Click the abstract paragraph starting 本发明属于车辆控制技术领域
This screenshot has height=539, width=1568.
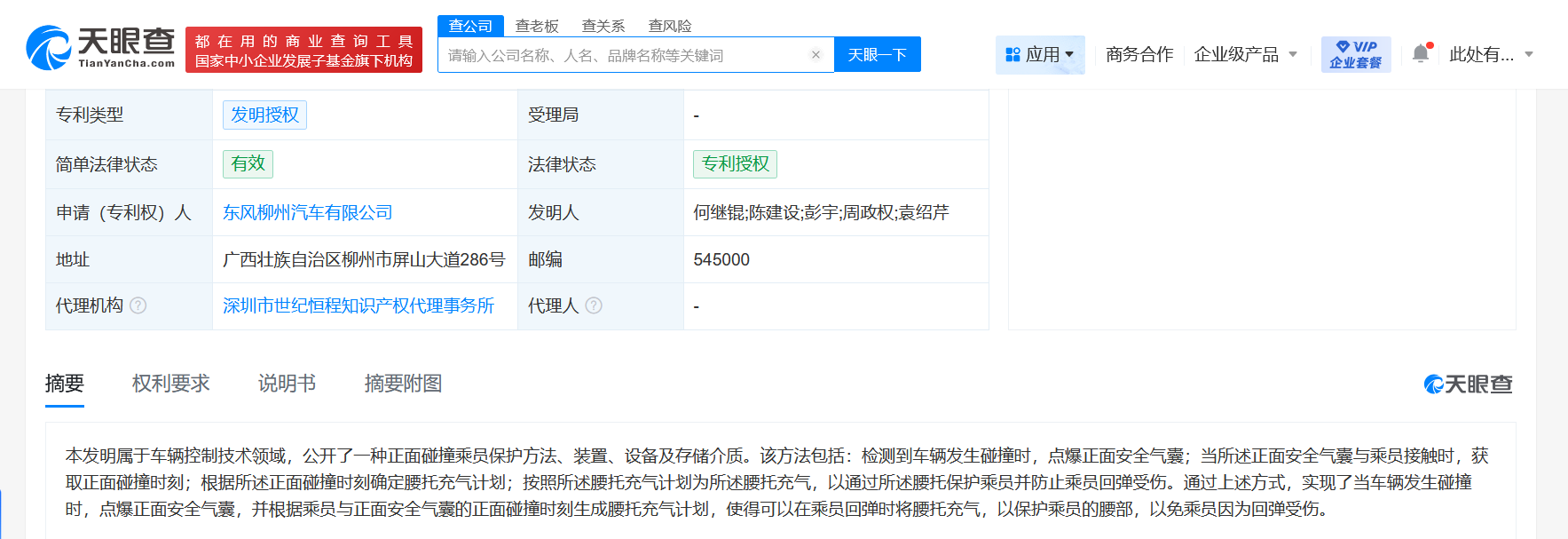click(x=776, y=482)
